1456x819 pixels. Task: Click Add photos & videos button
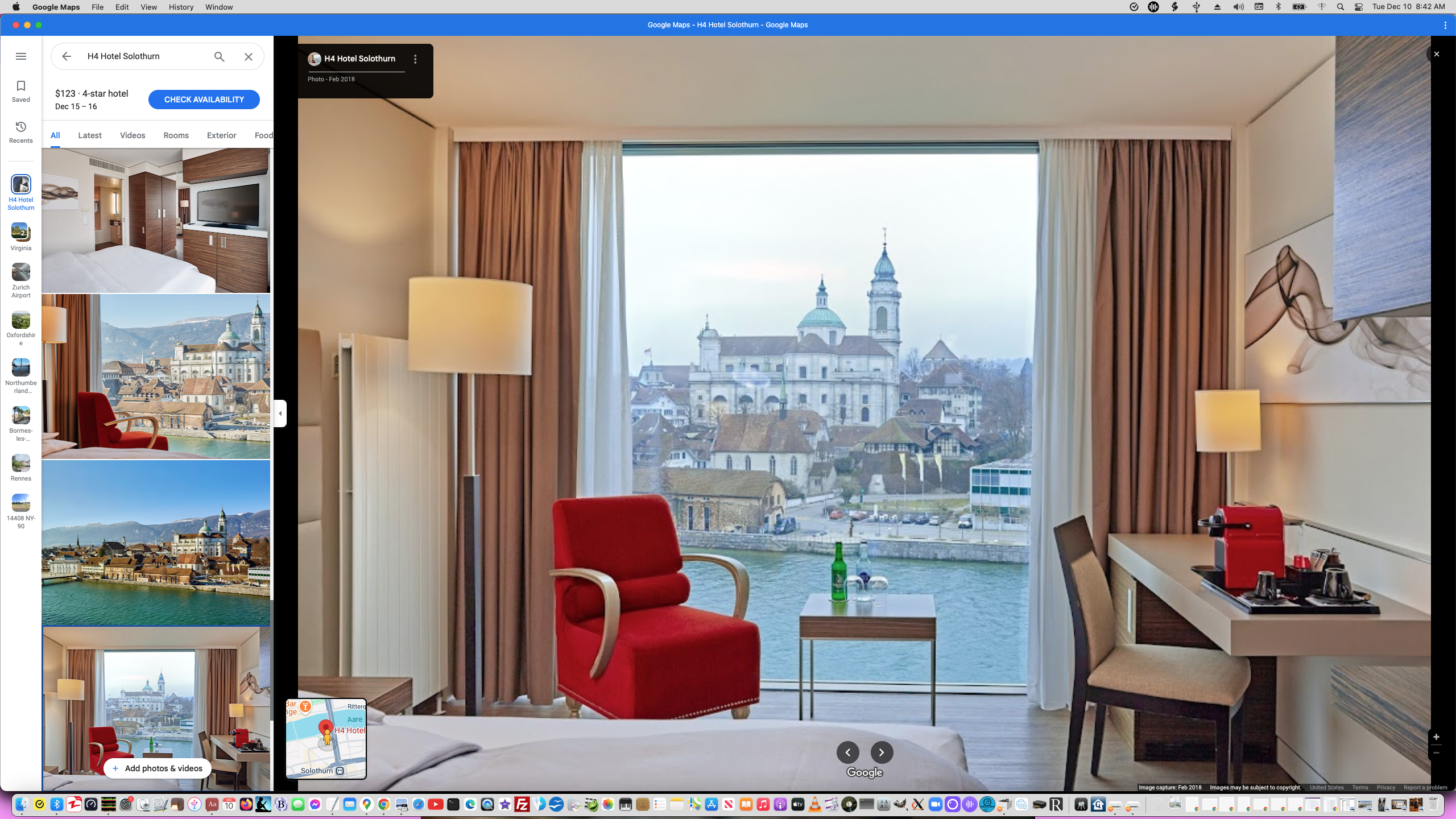click(158, 768)
